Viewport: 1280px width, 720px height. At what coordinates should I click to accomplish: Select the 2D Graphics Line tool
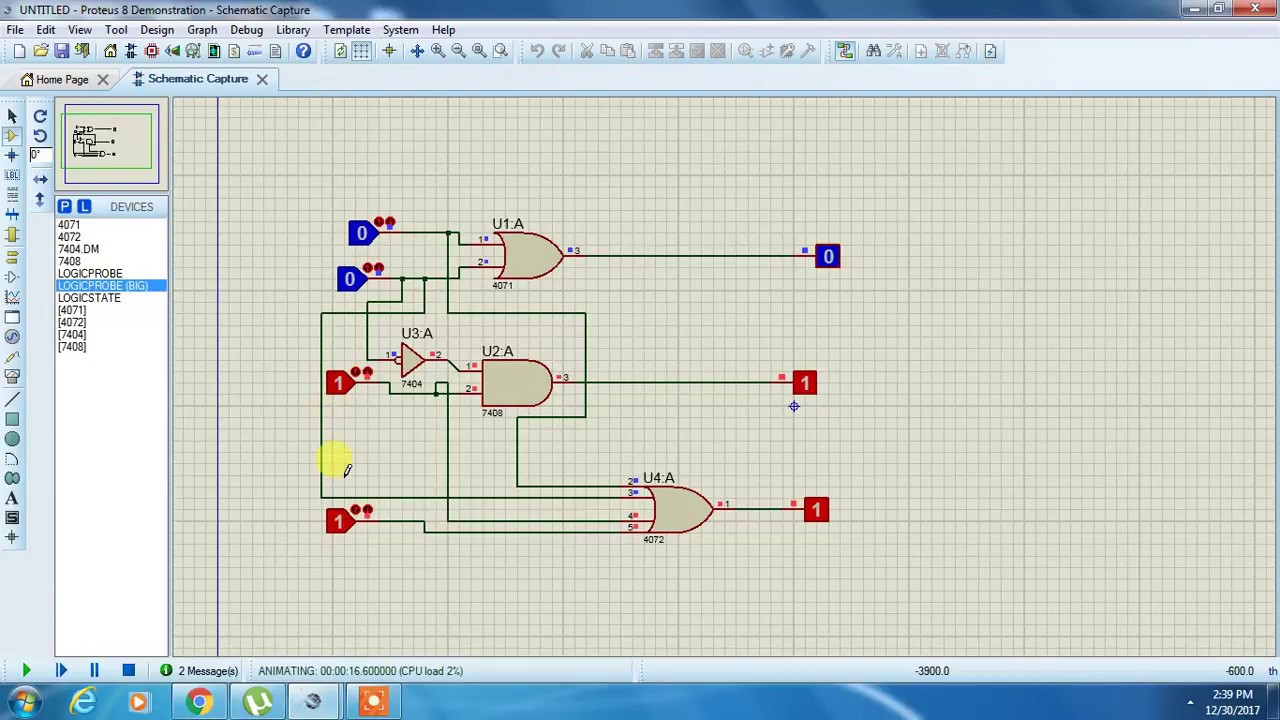tap(12, 399)
